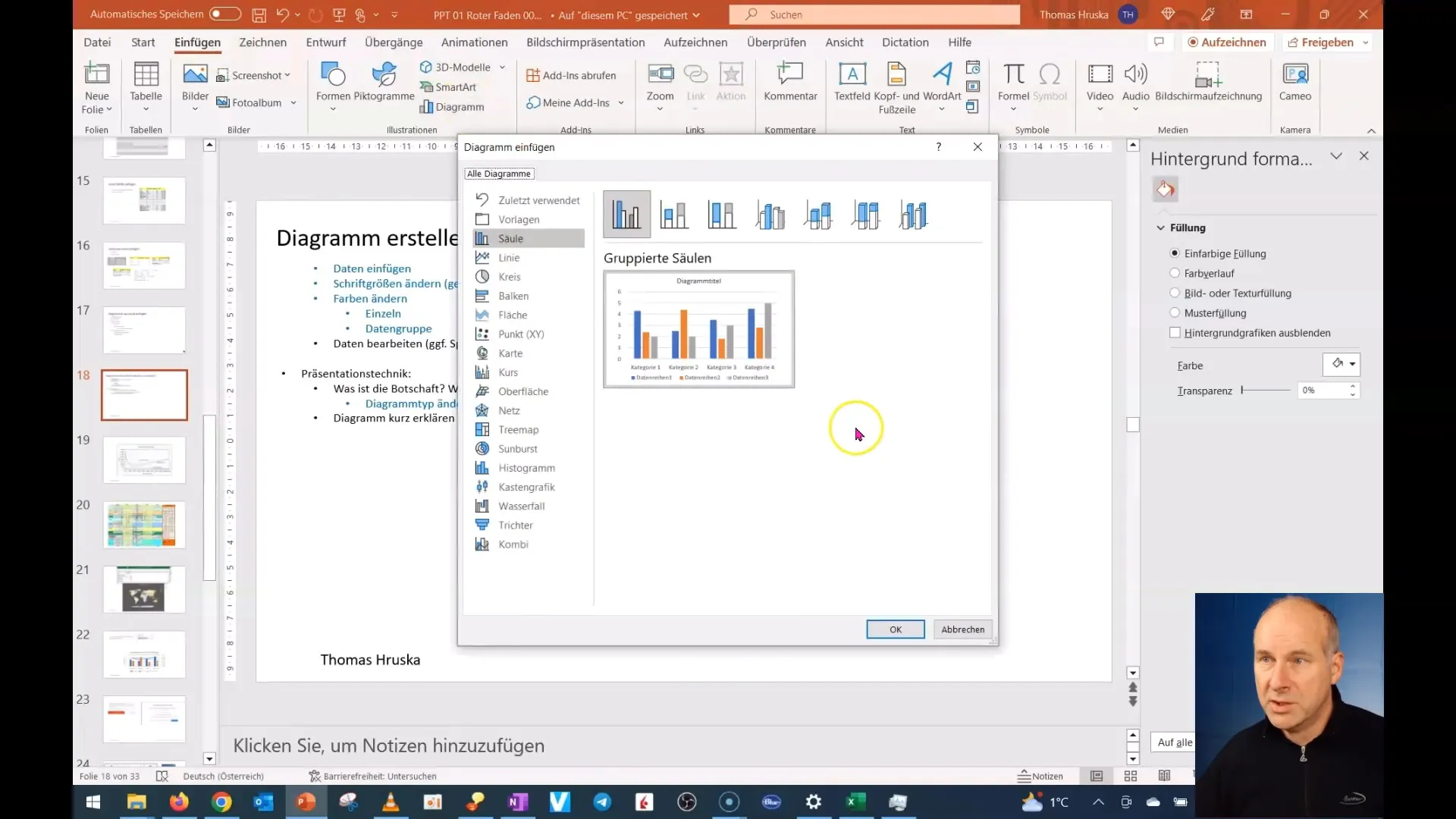Open the Bildschirmpräsentation ribbon tab
Image resolution: width=1456 pixels, height=819 pixels.
585,42
